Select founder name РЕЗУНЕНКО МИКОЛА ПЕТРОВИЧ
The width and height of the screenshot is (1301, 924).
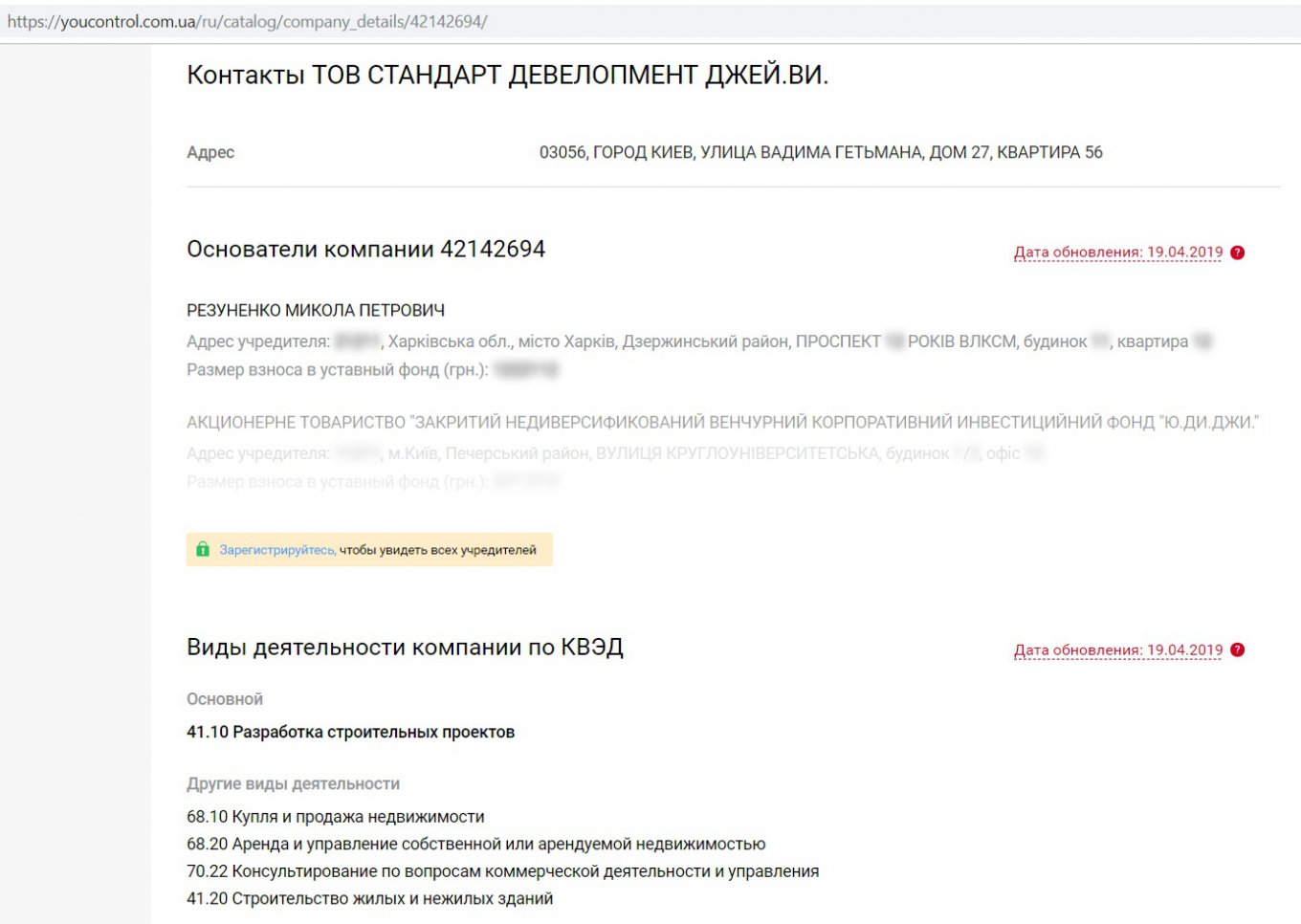tap(316, 310)
